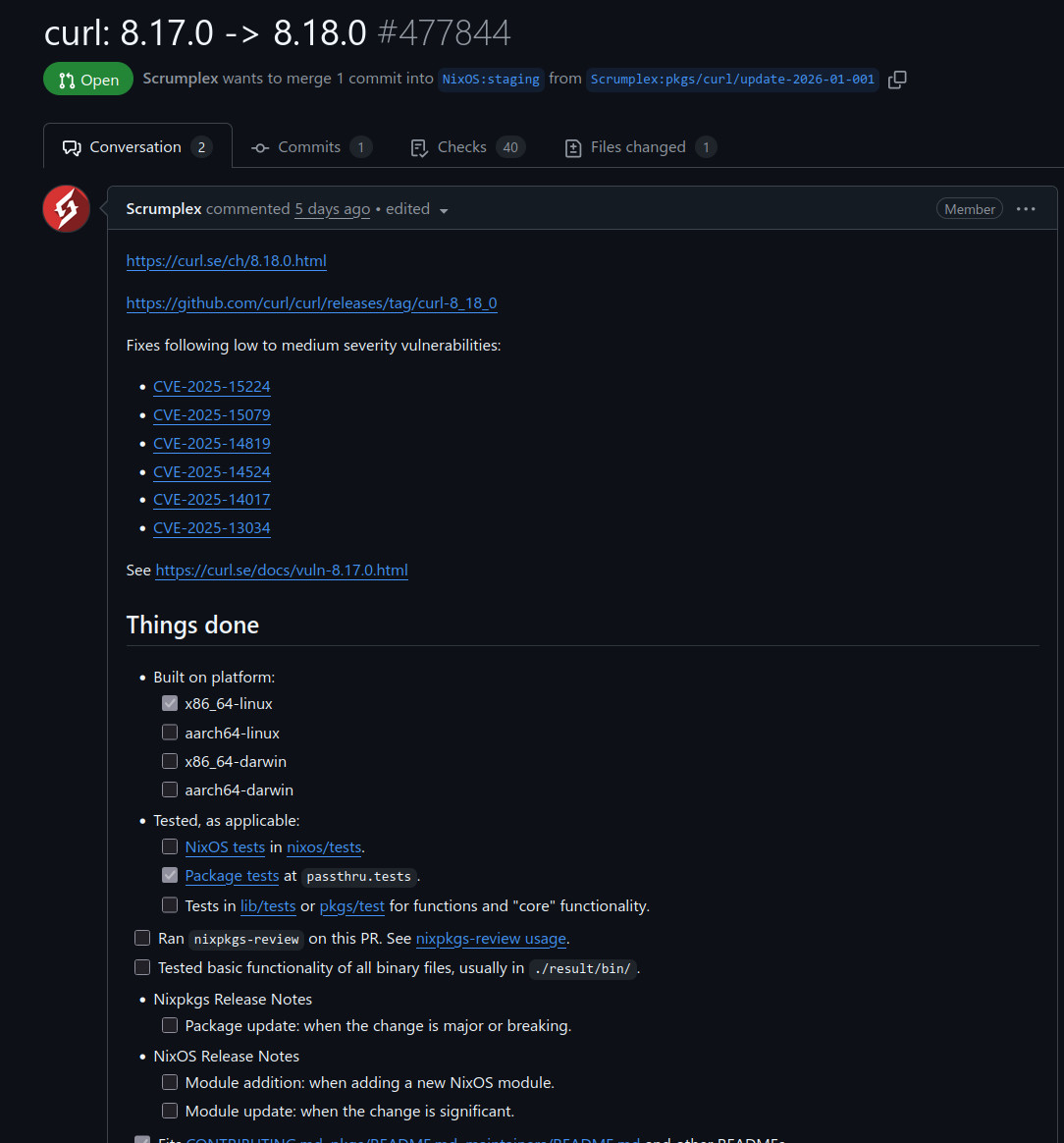The width and height of the screenshot is (1064, 1143).
Task: Open the CVE-2025-15224 link
Action: 211,386
